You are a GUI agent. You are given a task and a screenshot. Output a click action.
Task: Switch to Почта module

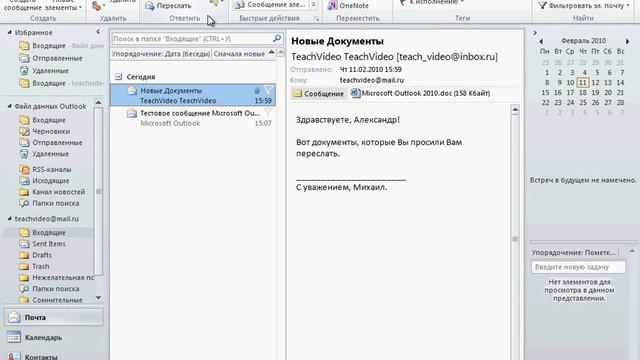(x=54, y=317)
